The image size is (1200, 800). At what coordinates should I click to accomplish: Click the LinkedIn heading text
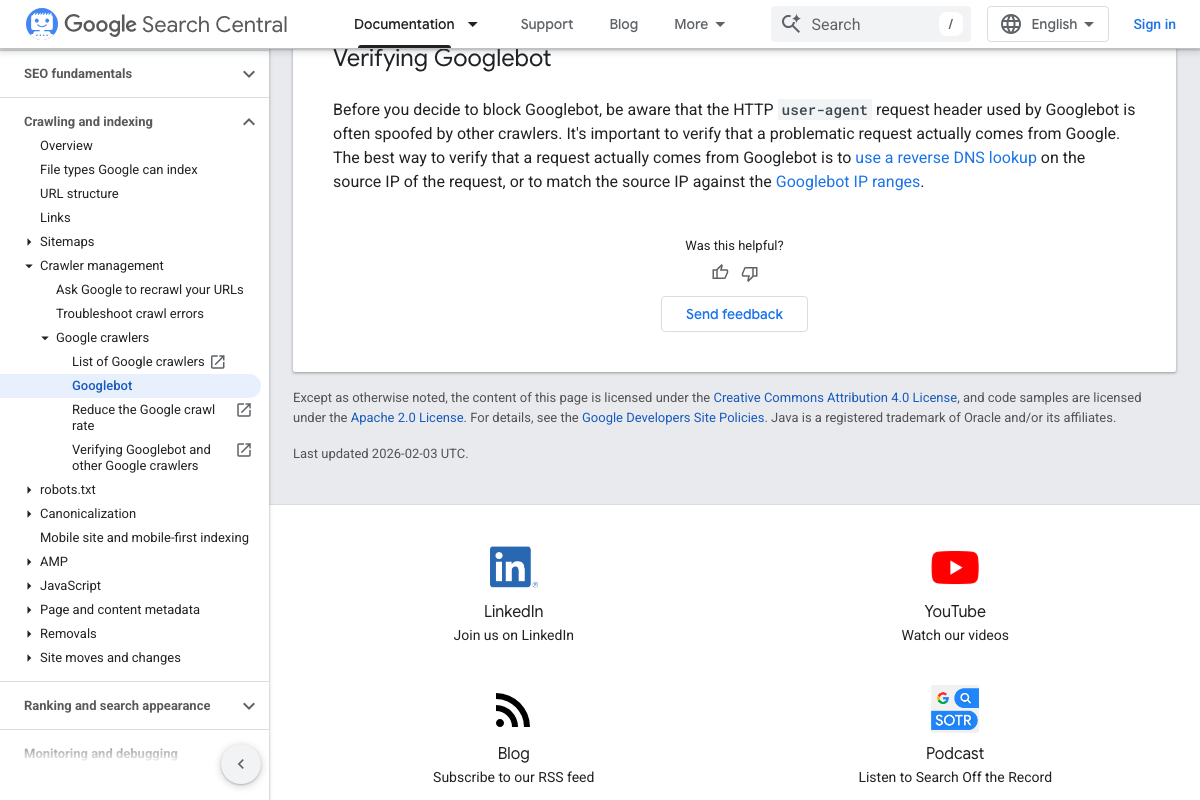(513, 611)
